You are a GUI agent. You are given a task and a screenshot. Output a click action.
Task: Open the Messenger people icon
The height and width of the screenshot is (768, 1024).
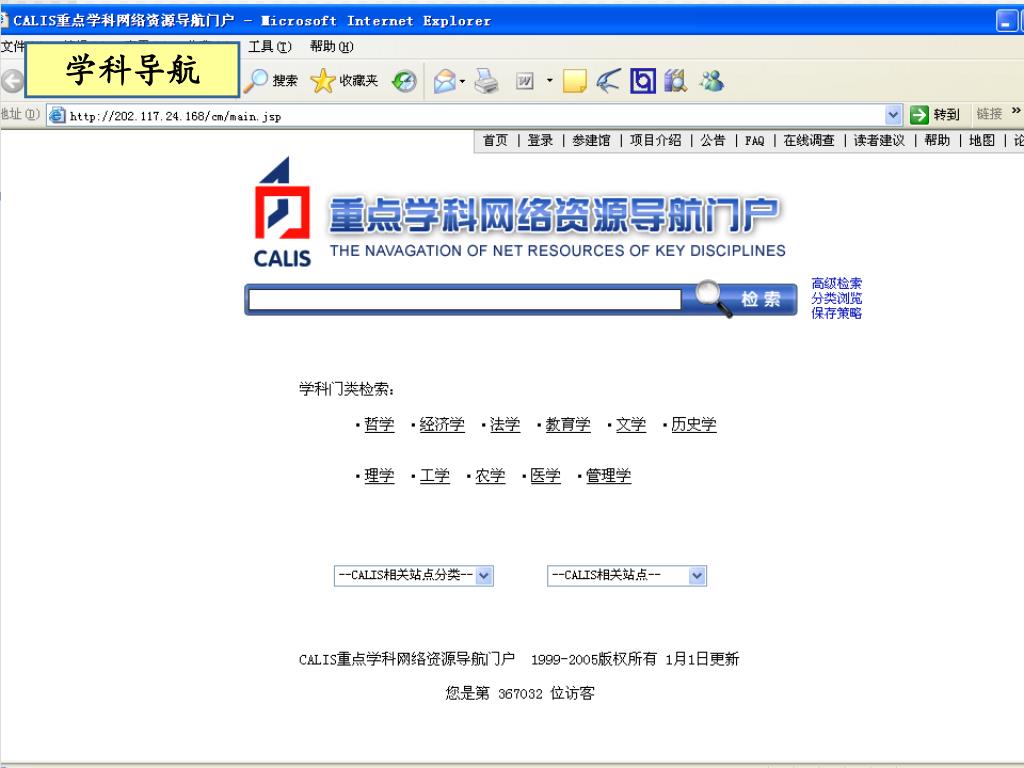click(x=712, y=81)
